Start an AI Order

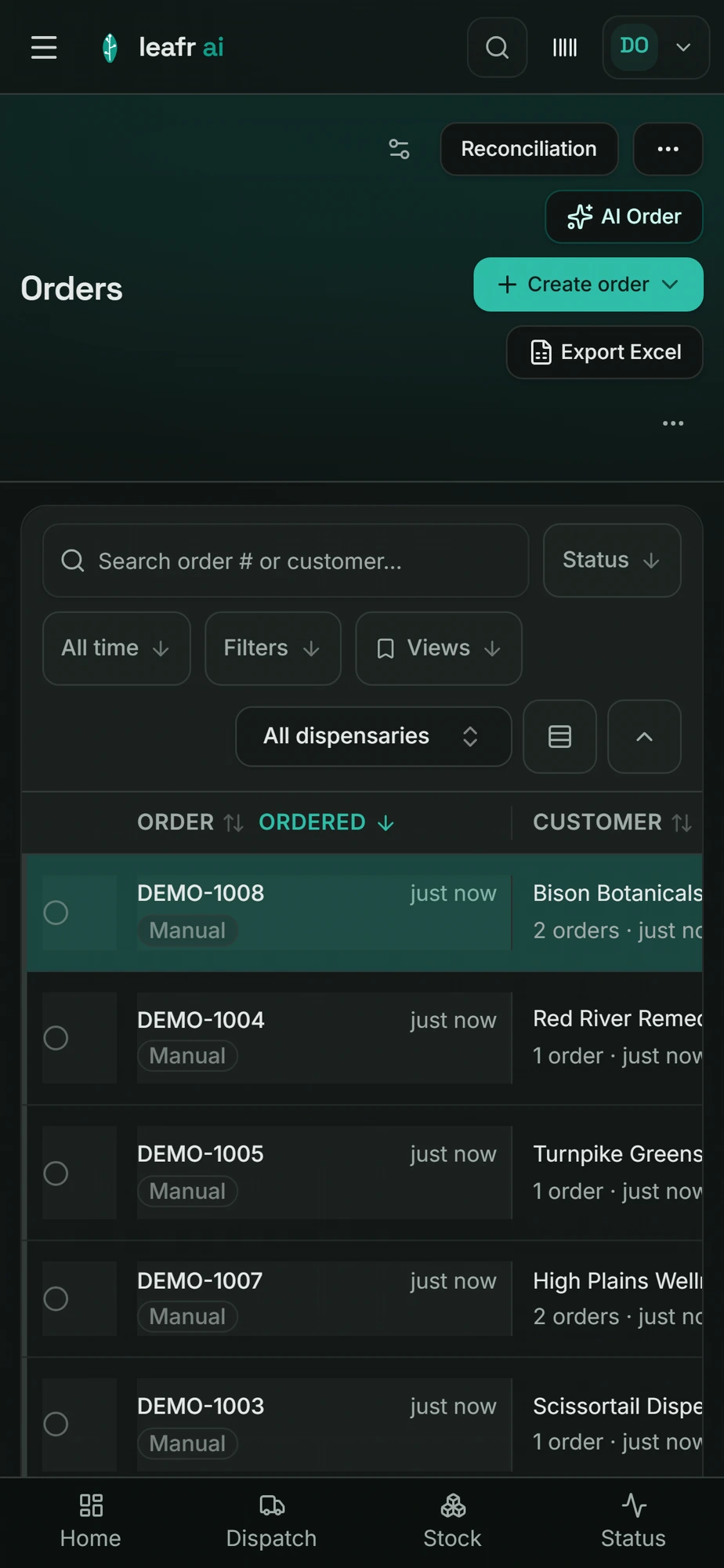[x=624, y=216]
